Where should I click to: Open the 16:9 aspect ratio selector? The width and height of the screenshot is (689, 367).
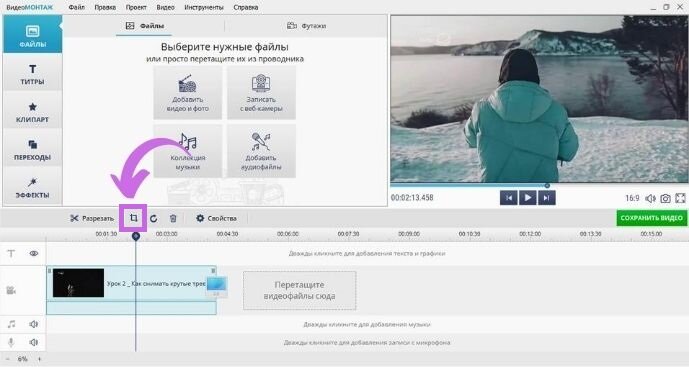click(x=632, y=198)
